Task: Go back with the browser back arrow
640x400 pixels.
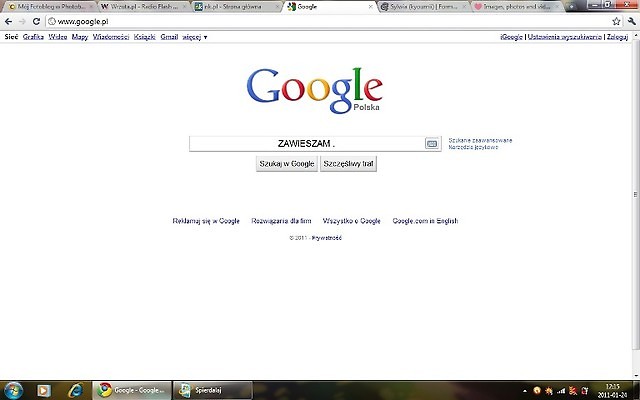Action: coord(9,22)
